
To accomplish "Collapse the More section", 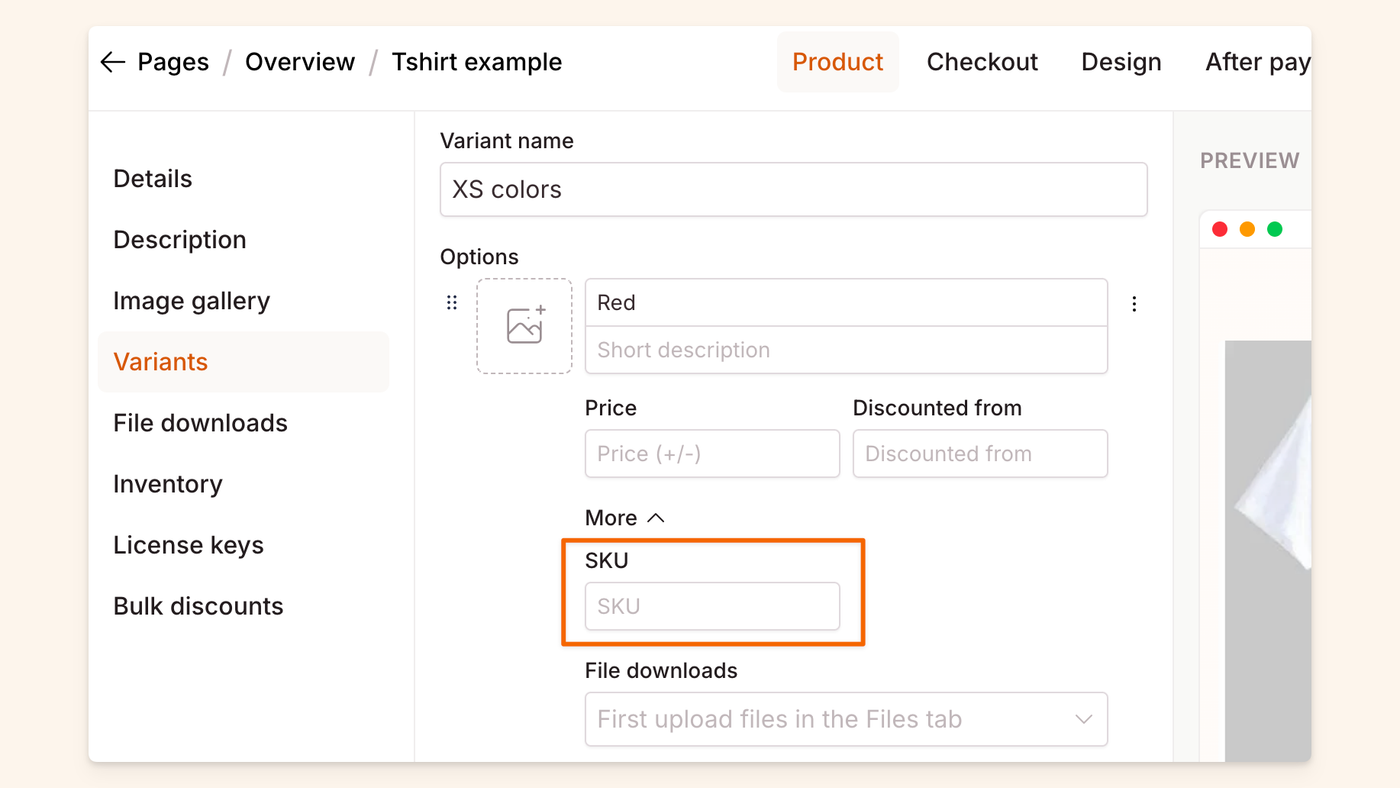I will tap(625, 518).
